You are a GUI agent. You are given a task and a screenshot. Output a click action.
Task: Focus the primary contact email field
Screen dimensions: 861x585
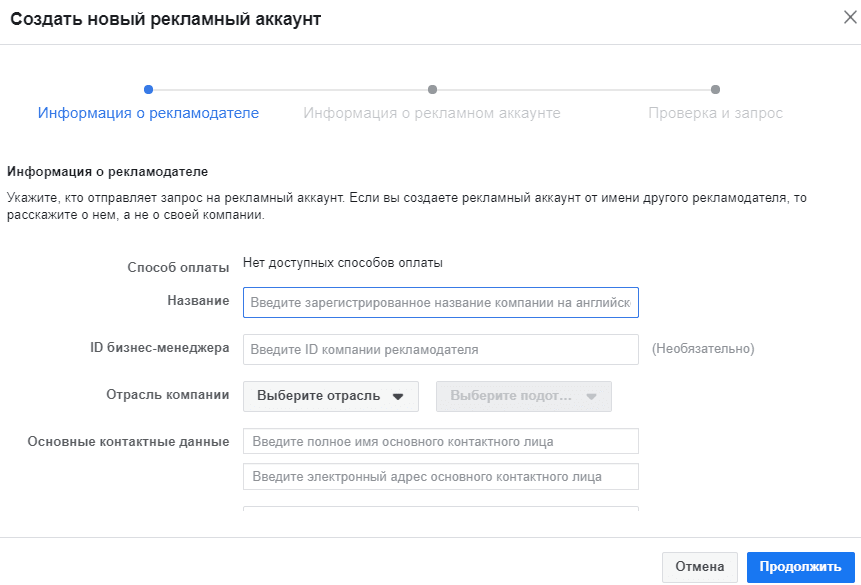pyautogui.click(x=441, y=476)
